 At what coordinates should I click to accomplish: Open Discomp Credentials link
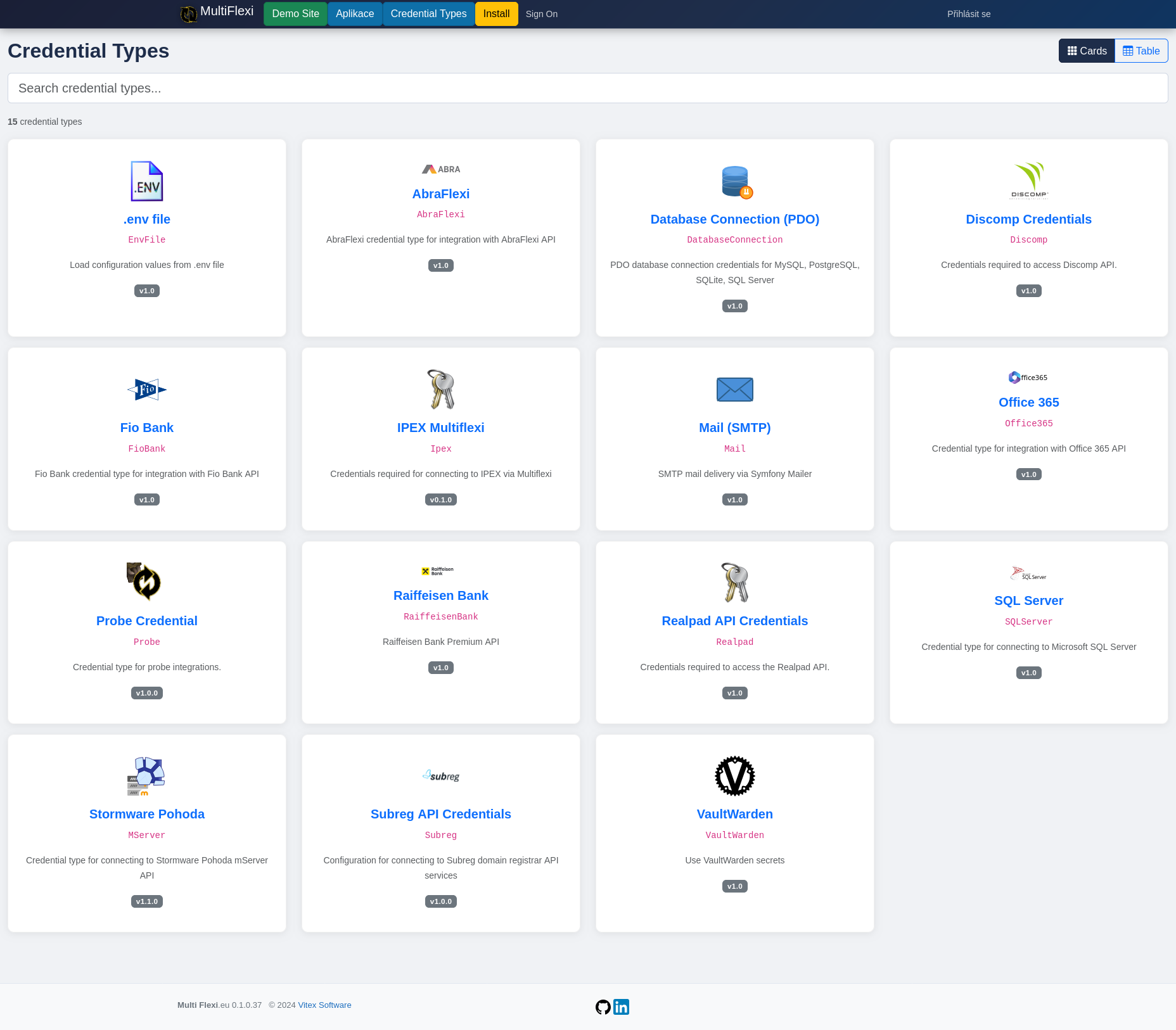(x=1029, y=219)
